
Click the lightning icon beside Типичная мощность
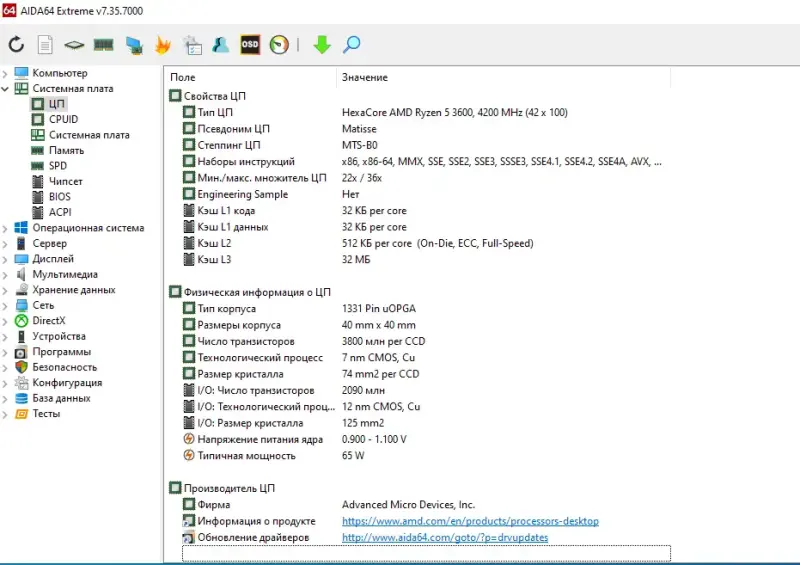click(189, 455)
